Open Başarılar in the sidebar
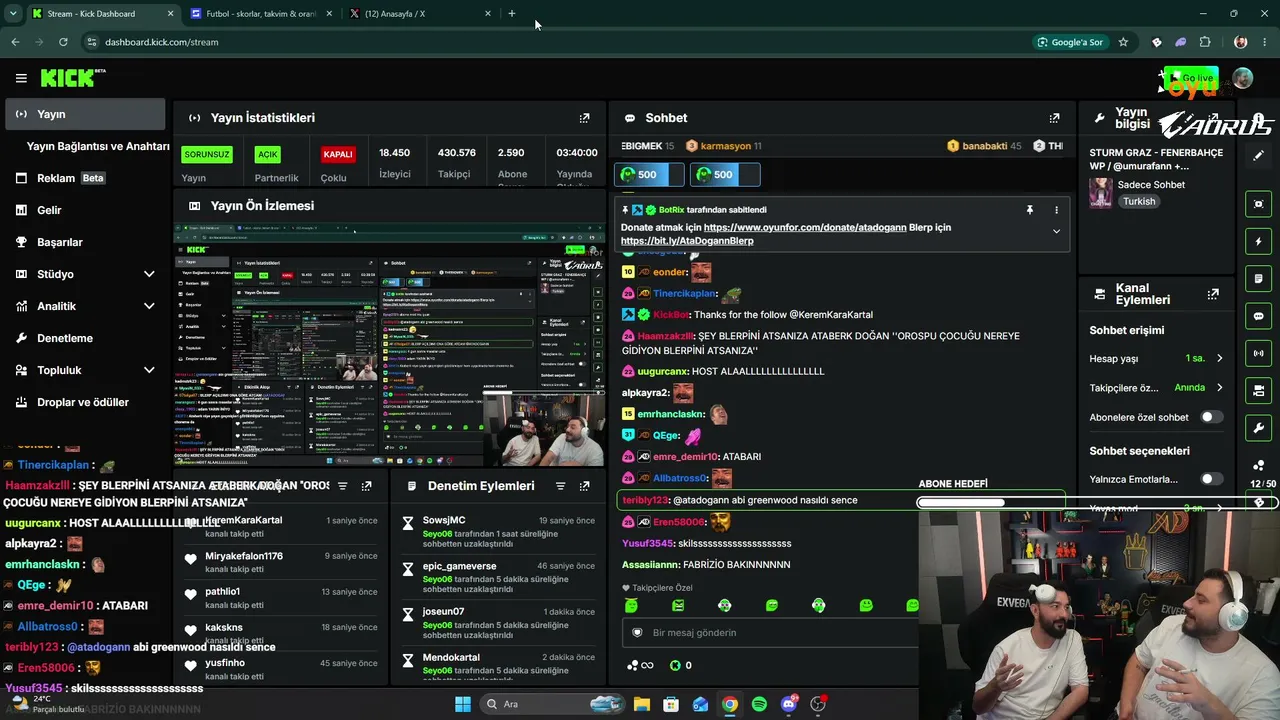Viewport: 1280px width, 720px height. click(87, 242)
